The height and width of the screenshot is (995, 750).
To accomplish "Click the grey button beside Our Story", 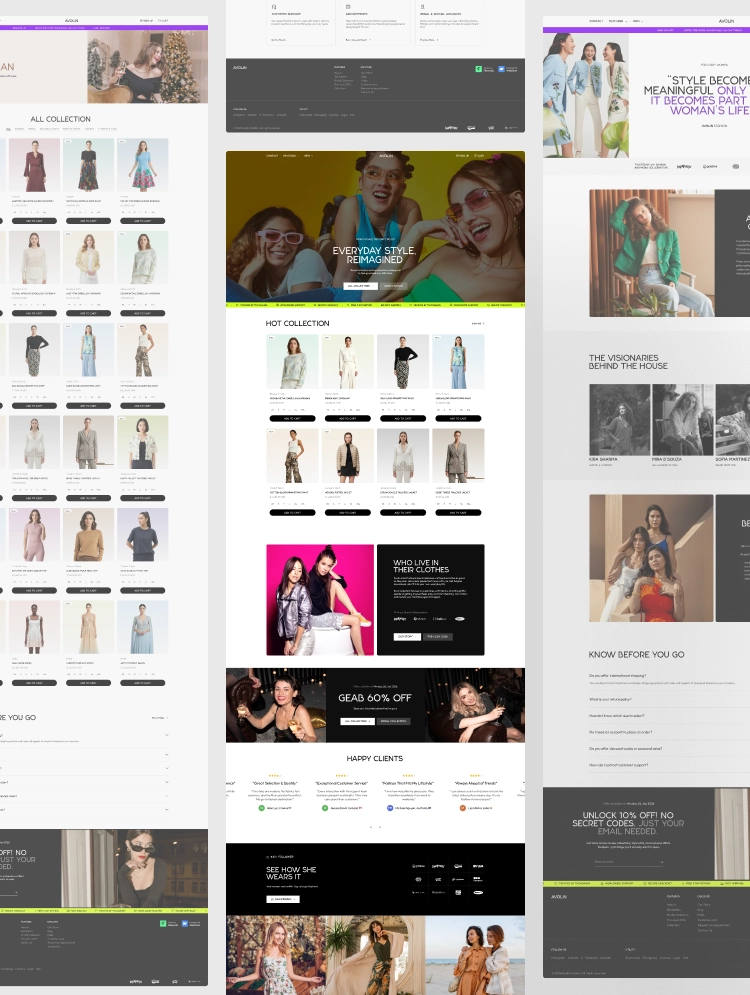I will (x=437, y=636).
